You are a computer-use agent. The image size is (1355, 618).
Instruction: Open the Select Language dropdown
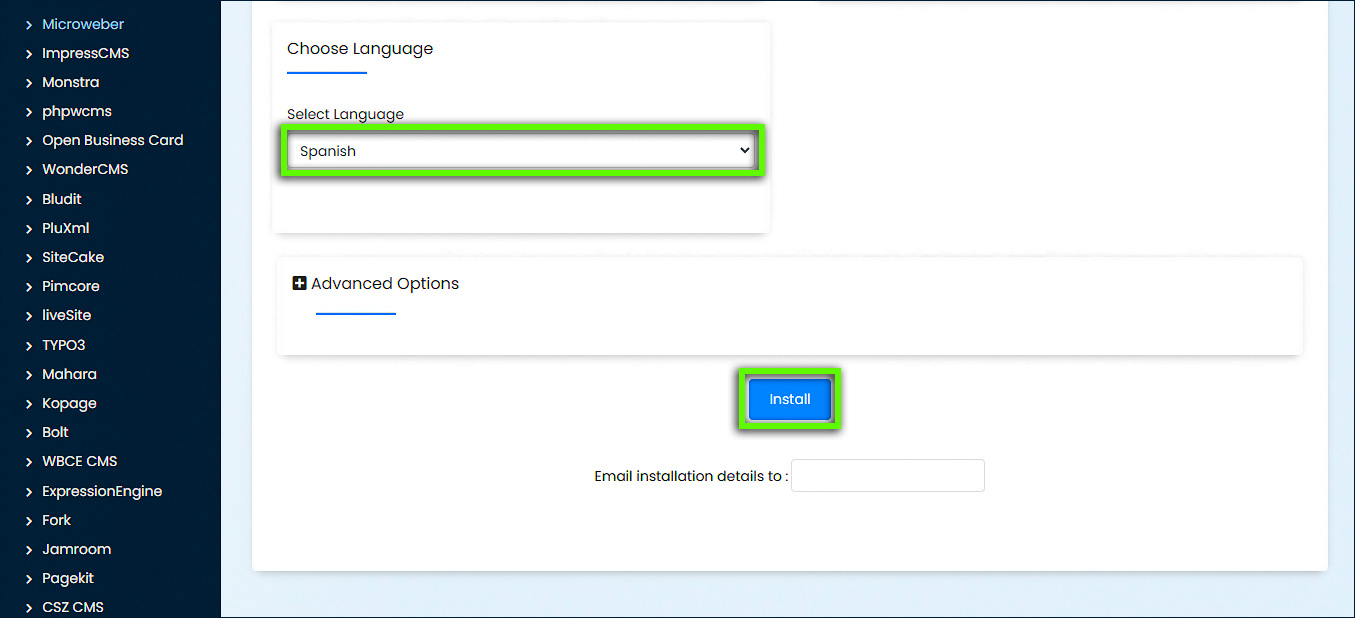coord(522,150)
